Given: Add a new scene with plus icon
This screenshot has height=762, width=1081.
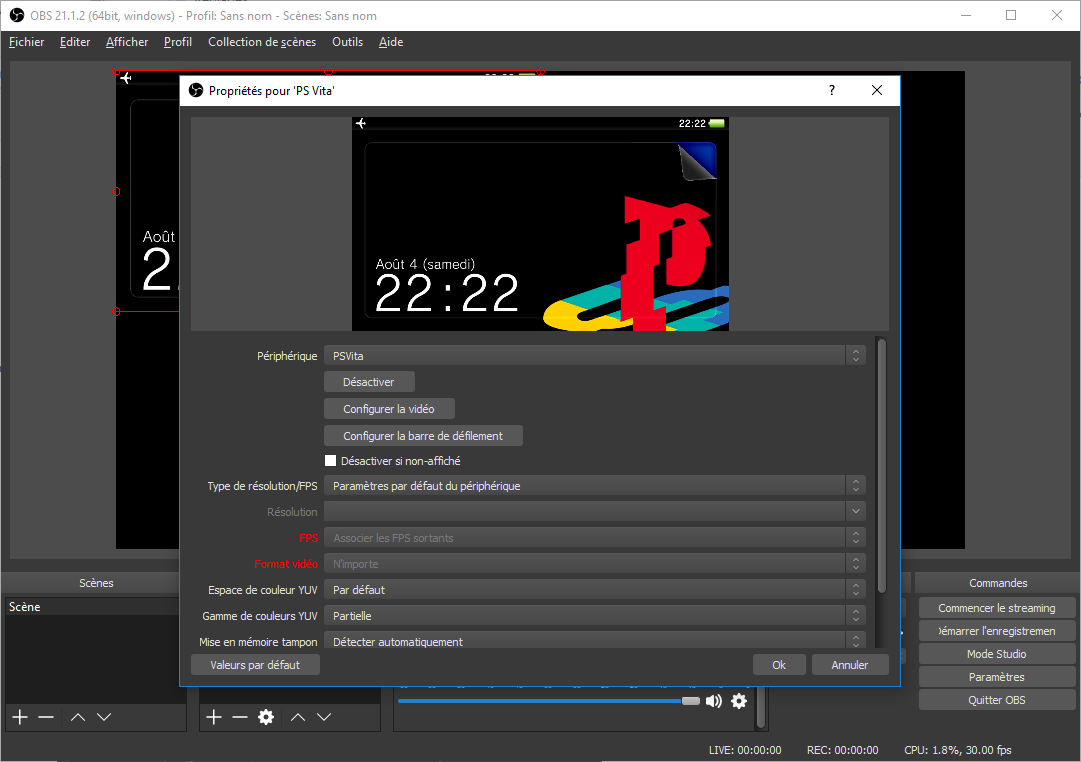Looking at the screenshot, I should [x=20, y=717].
